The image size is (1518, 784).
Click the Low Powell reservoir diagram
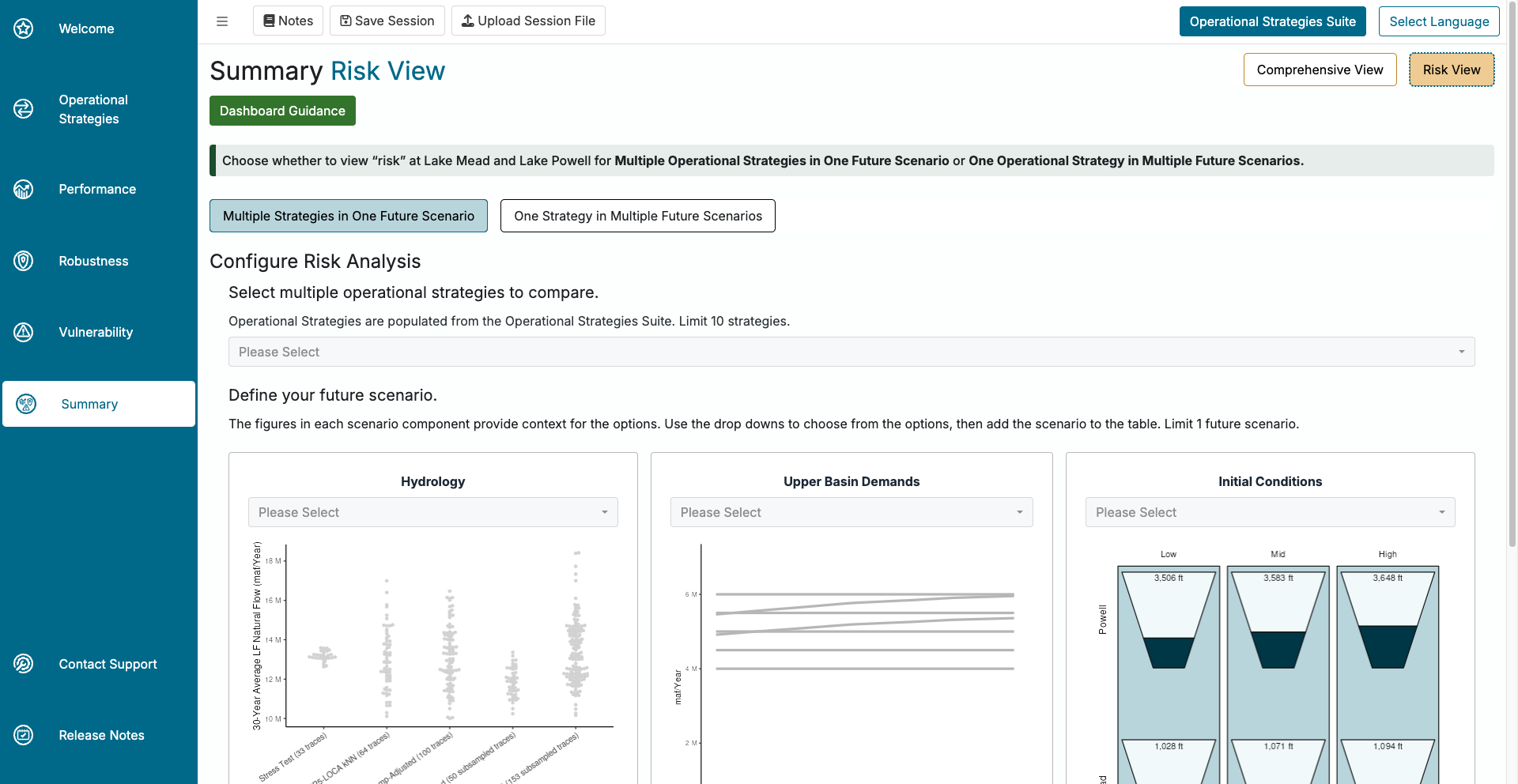pyautogui.click(x=1169, y=621)
